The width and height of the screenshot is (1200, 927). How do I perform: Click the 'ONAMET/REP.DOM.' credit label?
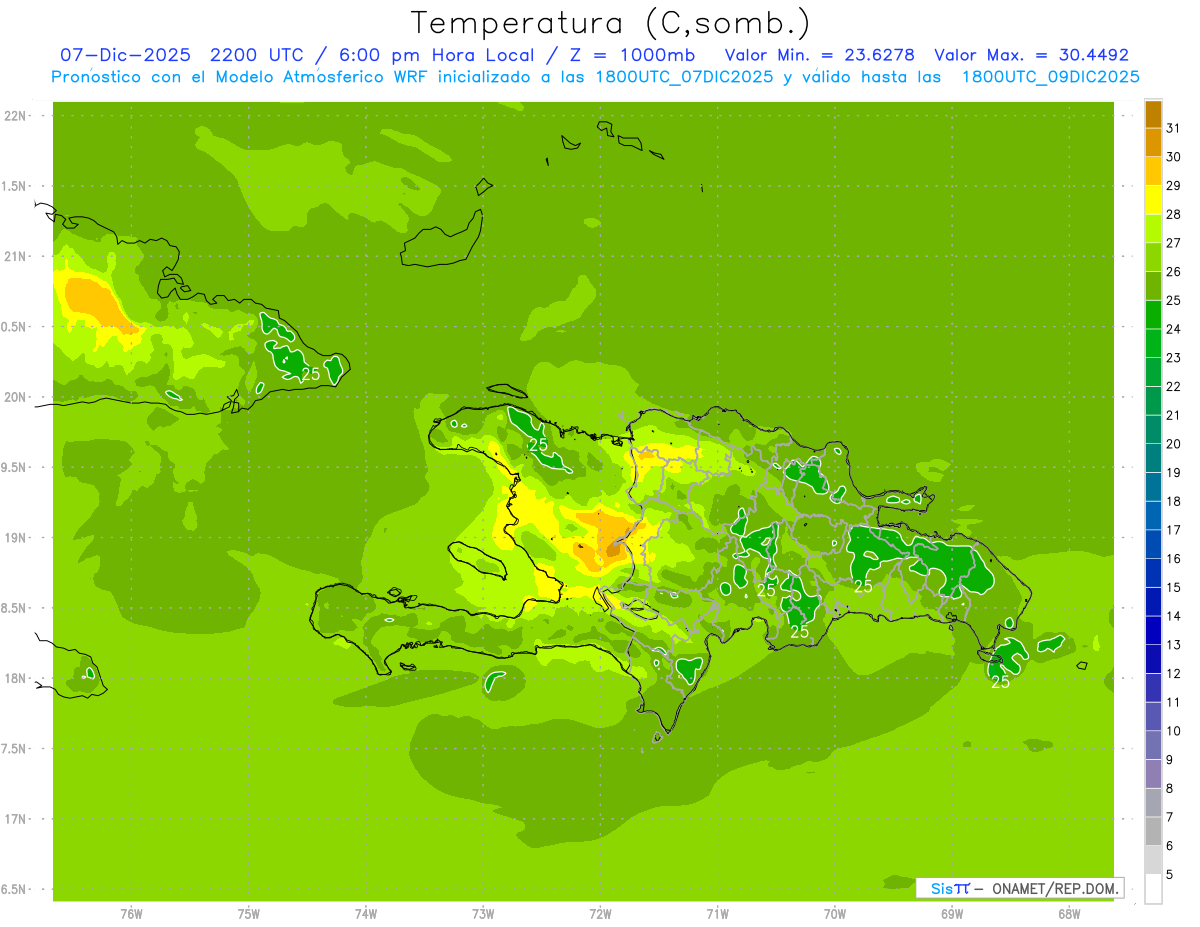(1054, 888)
